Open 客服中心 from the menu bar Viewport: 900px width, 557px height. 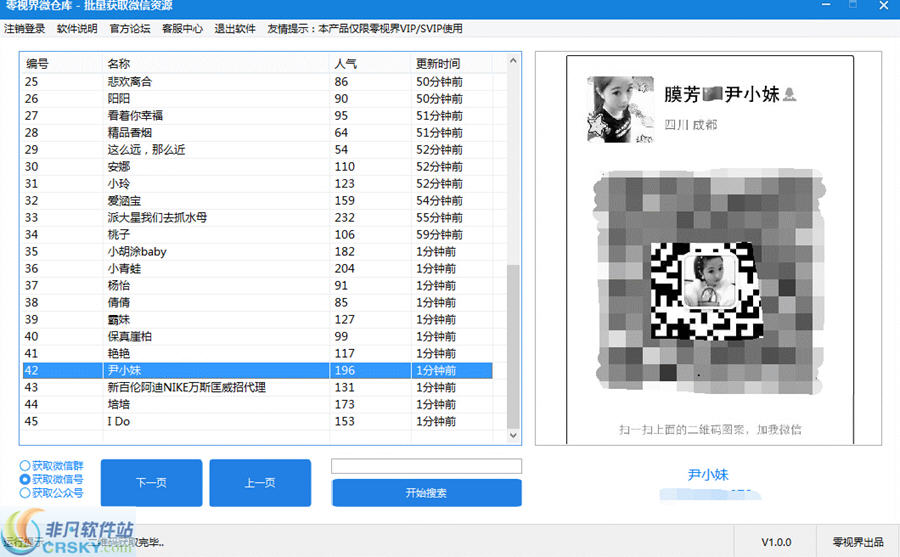(x=182, y=29)
